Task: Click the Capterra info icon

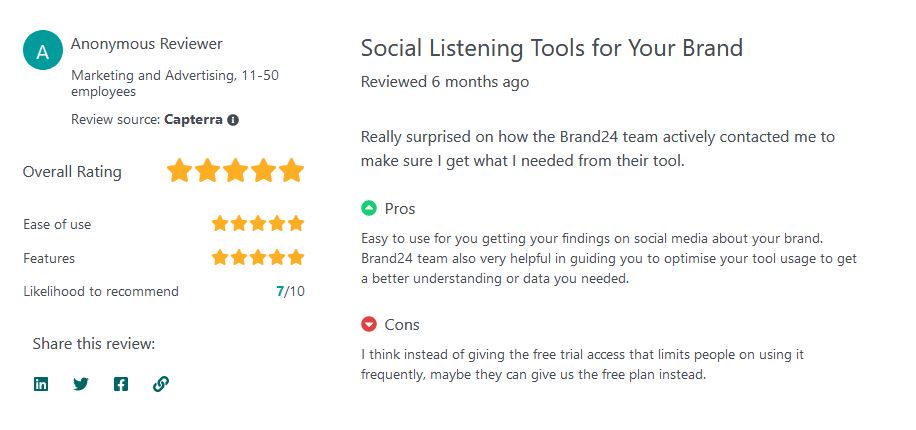Action: 233,120
